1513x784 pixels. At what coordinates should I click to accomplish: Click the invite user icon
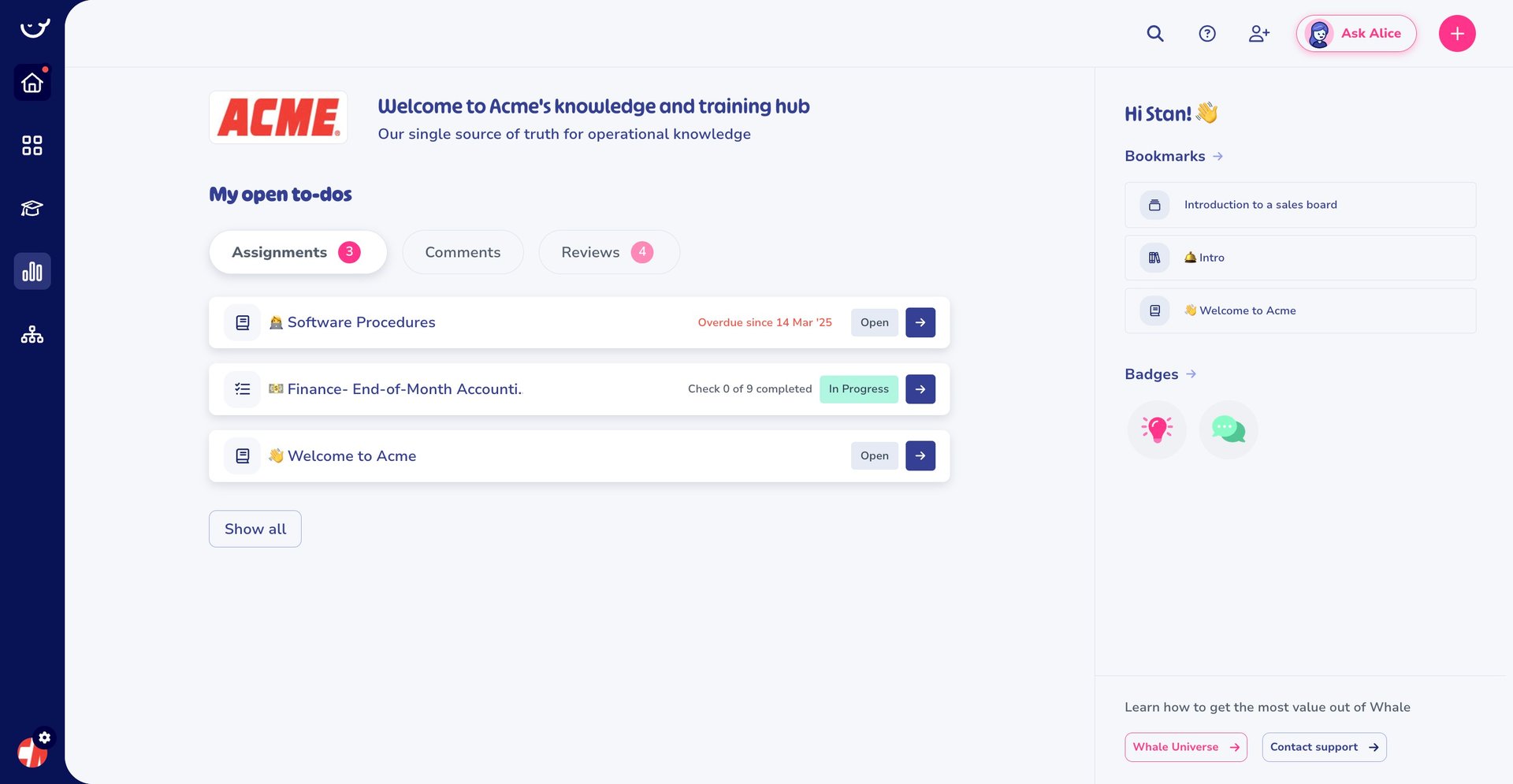pos(1259,34)
